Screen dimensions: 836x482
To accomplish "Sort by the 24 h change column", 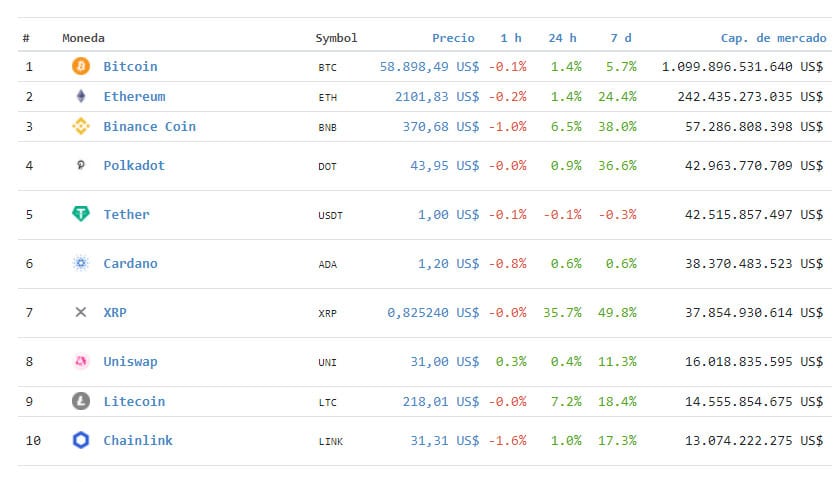I will [562, 38].
